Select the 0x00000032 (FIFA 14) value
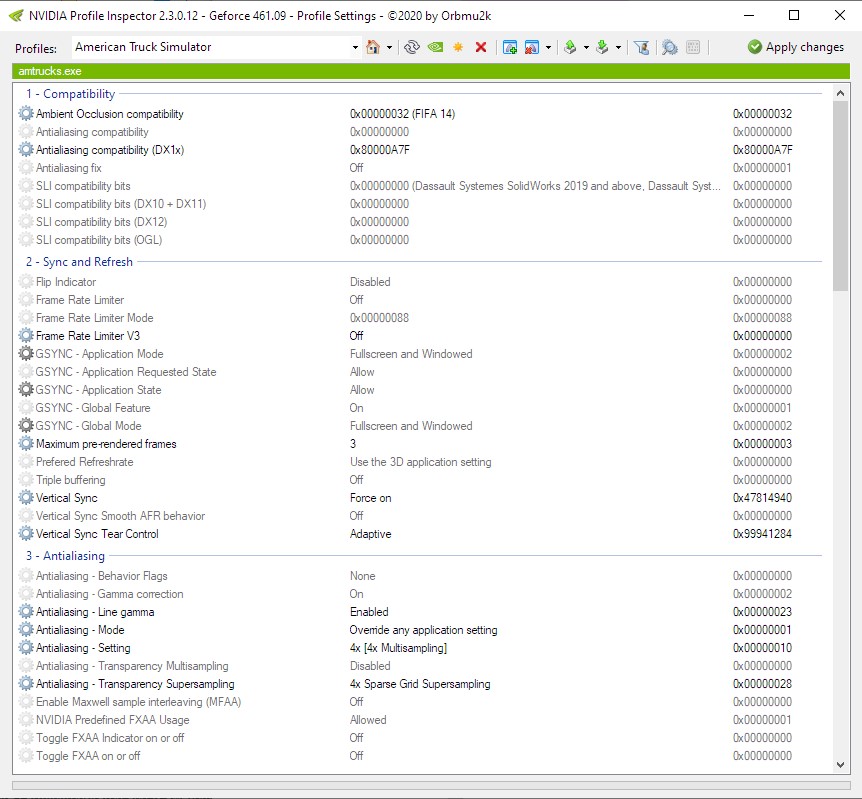This screenshot has height=799, width=862. pos(402,114)
